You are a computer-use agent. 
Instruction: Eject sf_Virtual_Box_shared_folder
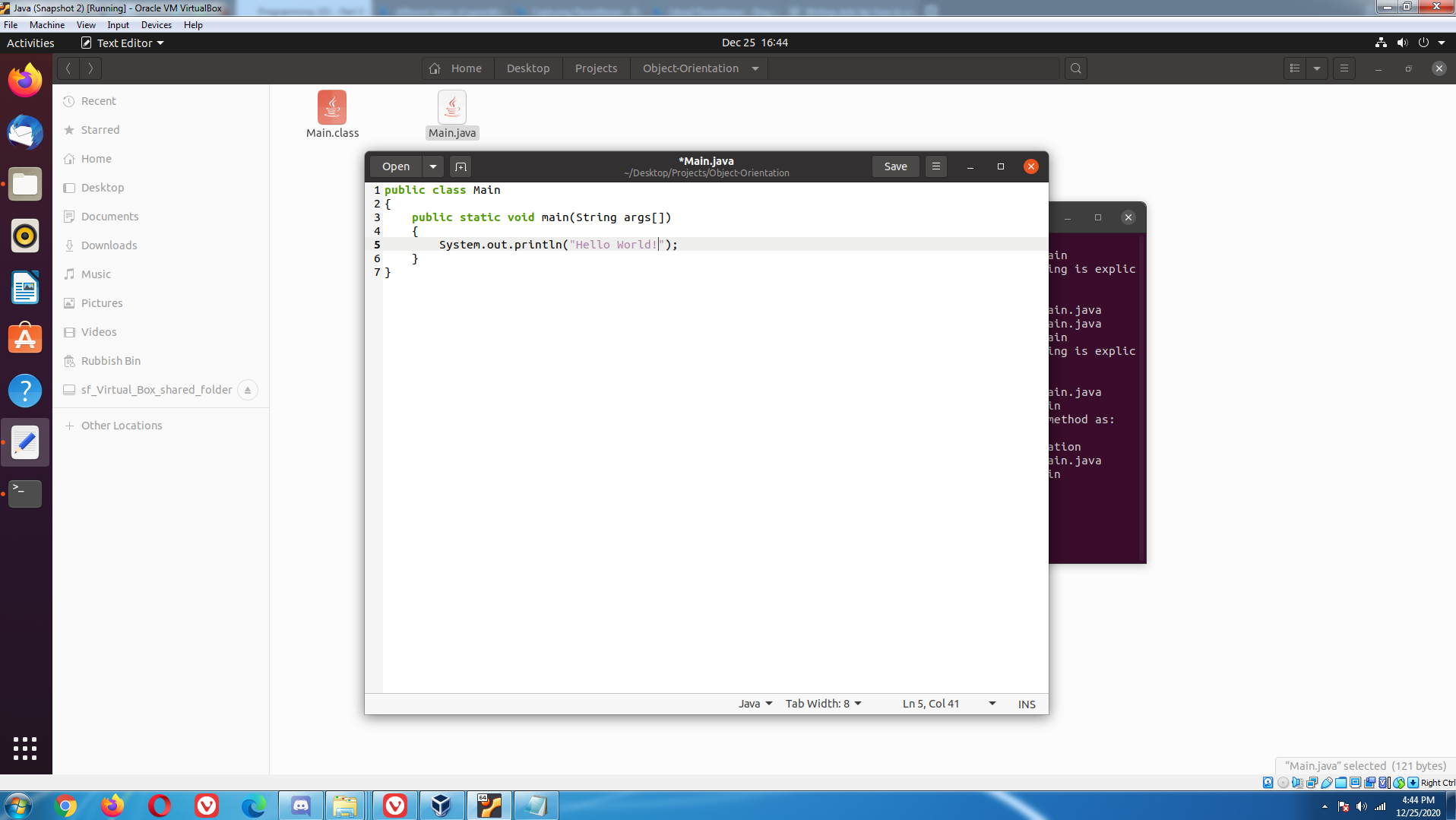[247, 390]
